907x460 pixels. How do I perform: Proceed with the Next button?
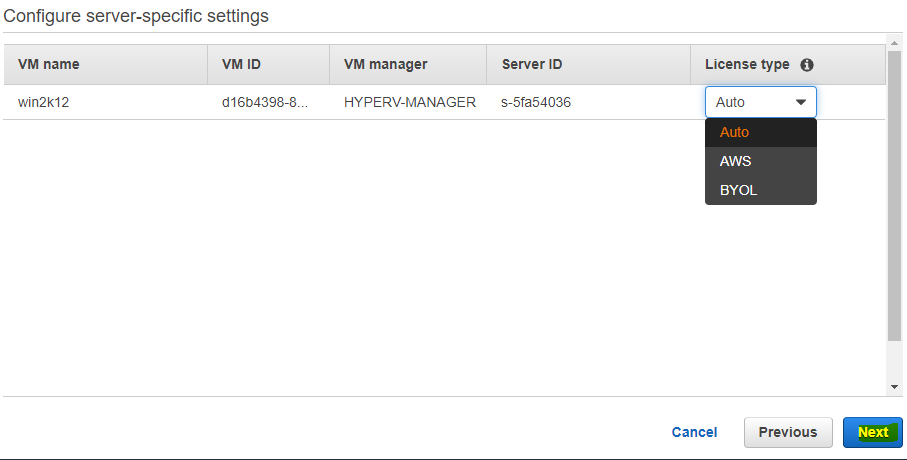click(x=873, y=432)
